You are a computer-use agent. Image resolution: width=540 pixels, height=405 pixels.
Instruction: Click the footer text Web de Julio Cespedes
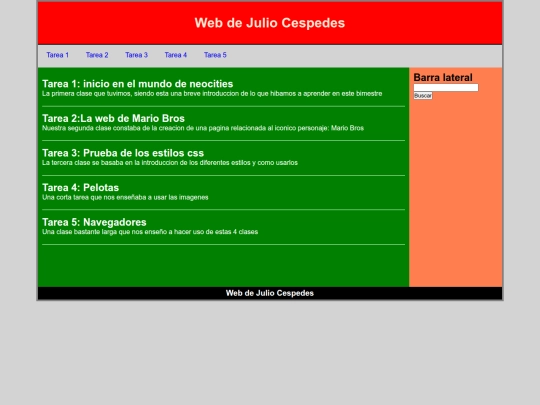pyautogui.click(x=270, y=293)
